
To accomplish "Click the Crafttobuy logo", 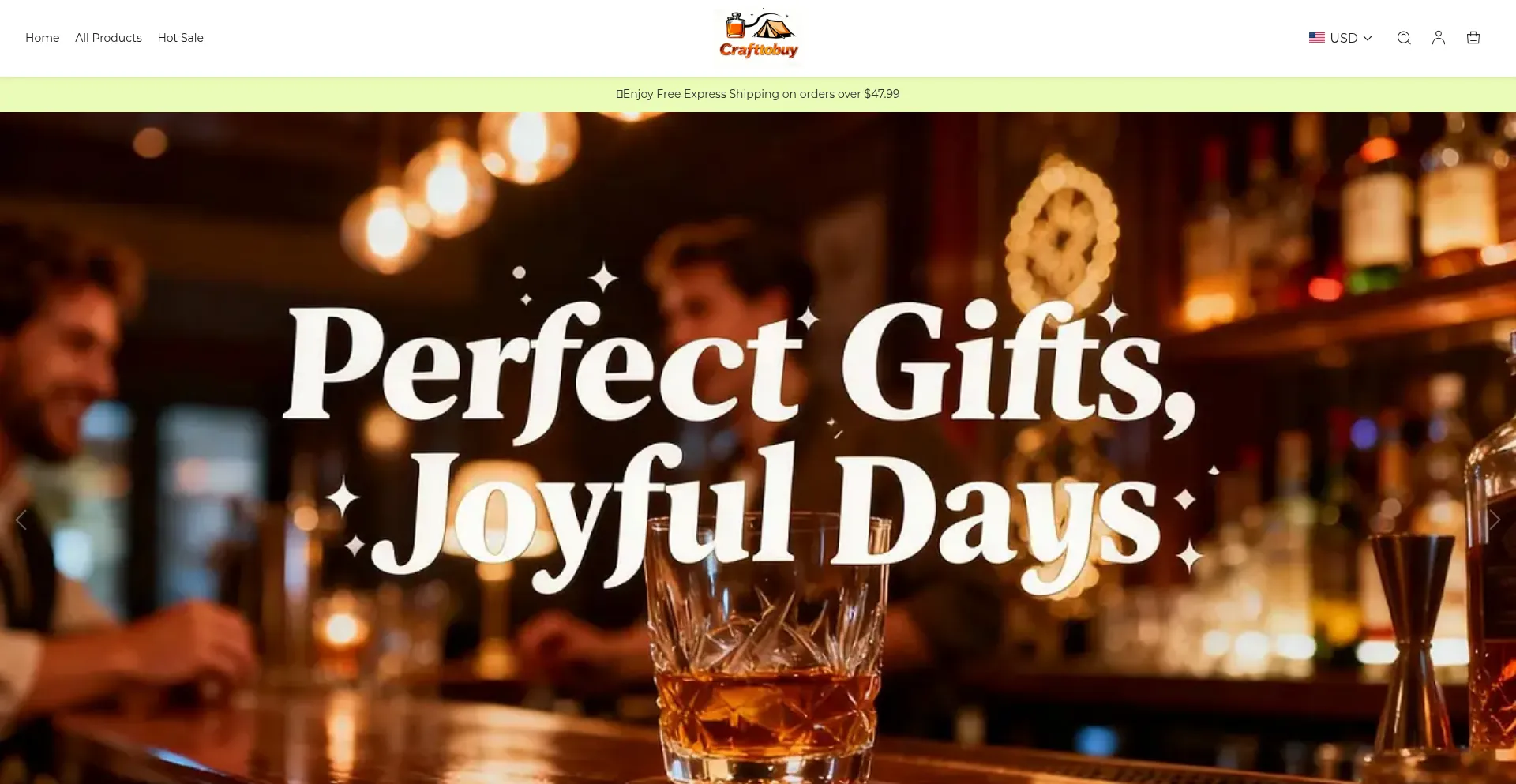I will 758,36.
